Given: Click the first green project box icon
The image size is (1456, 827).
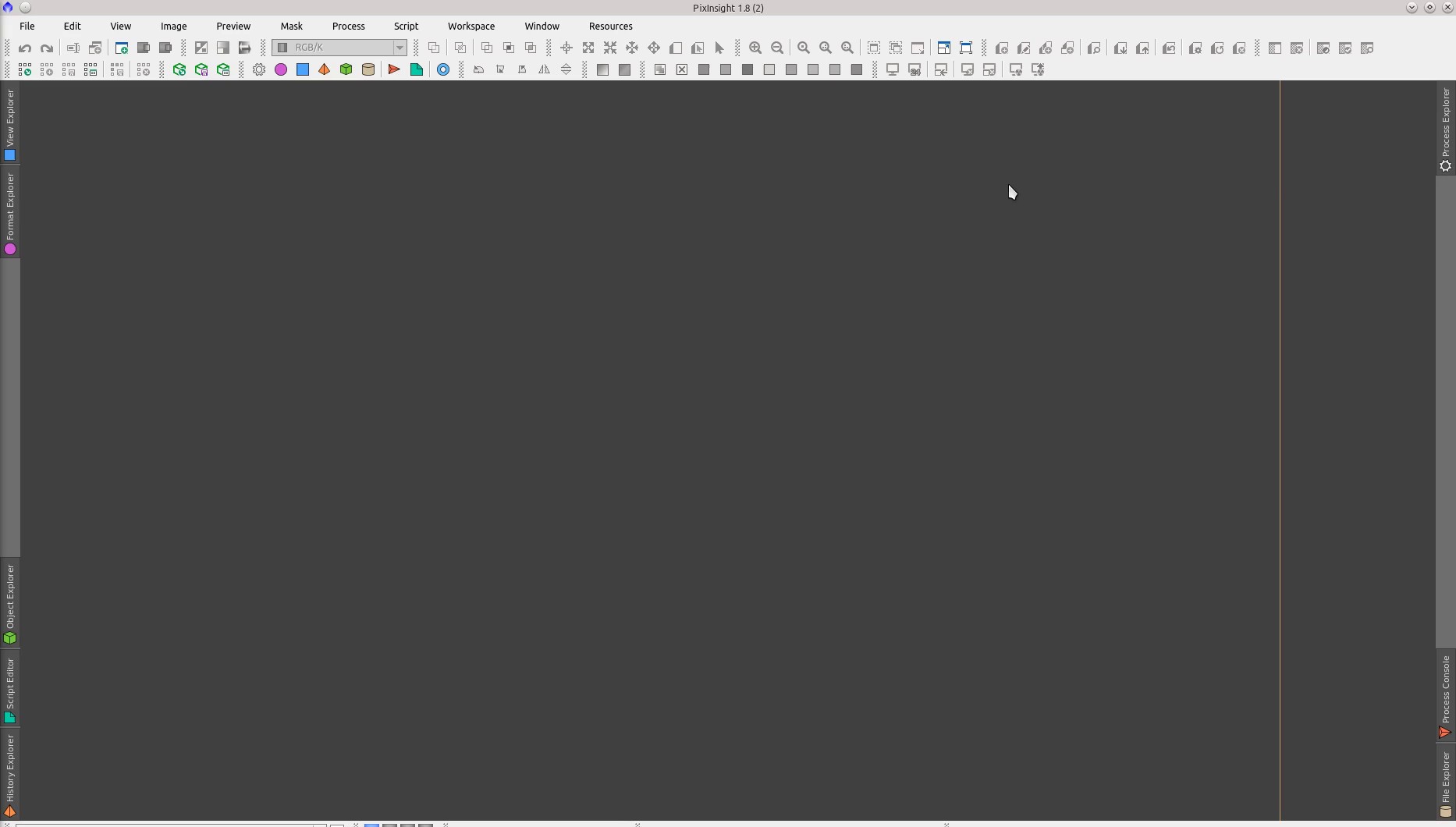Looking at the screenshot, I should point(179,70).
